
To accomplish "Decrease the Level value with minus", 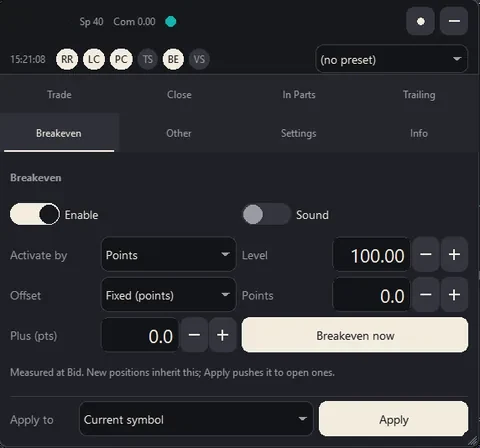I will tap(426, 255).
